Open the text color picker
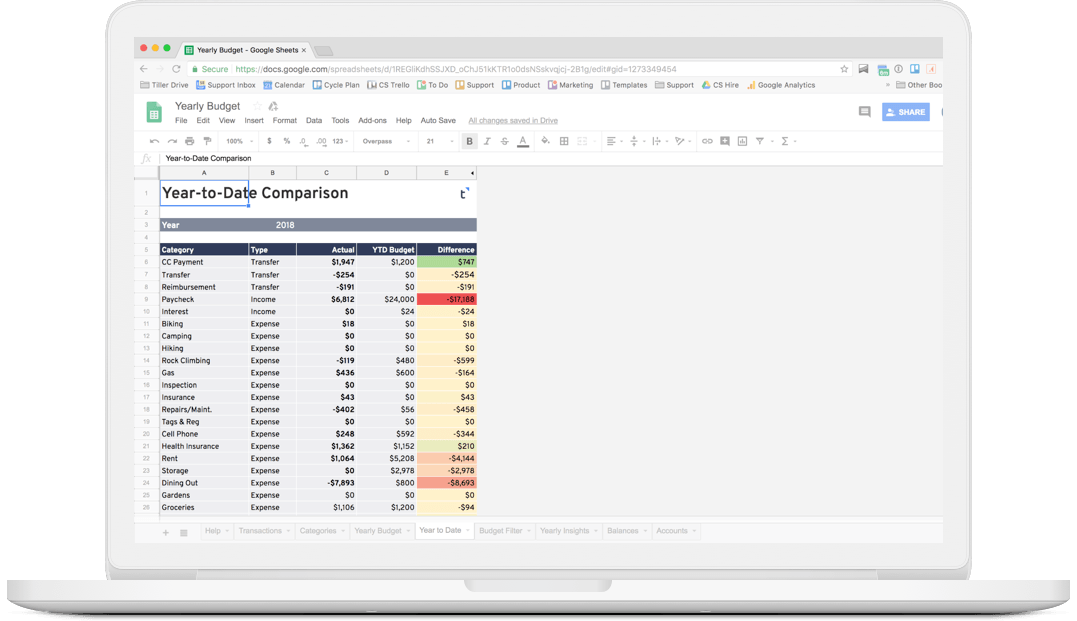The image size is (1077, 621). point(522,141)
